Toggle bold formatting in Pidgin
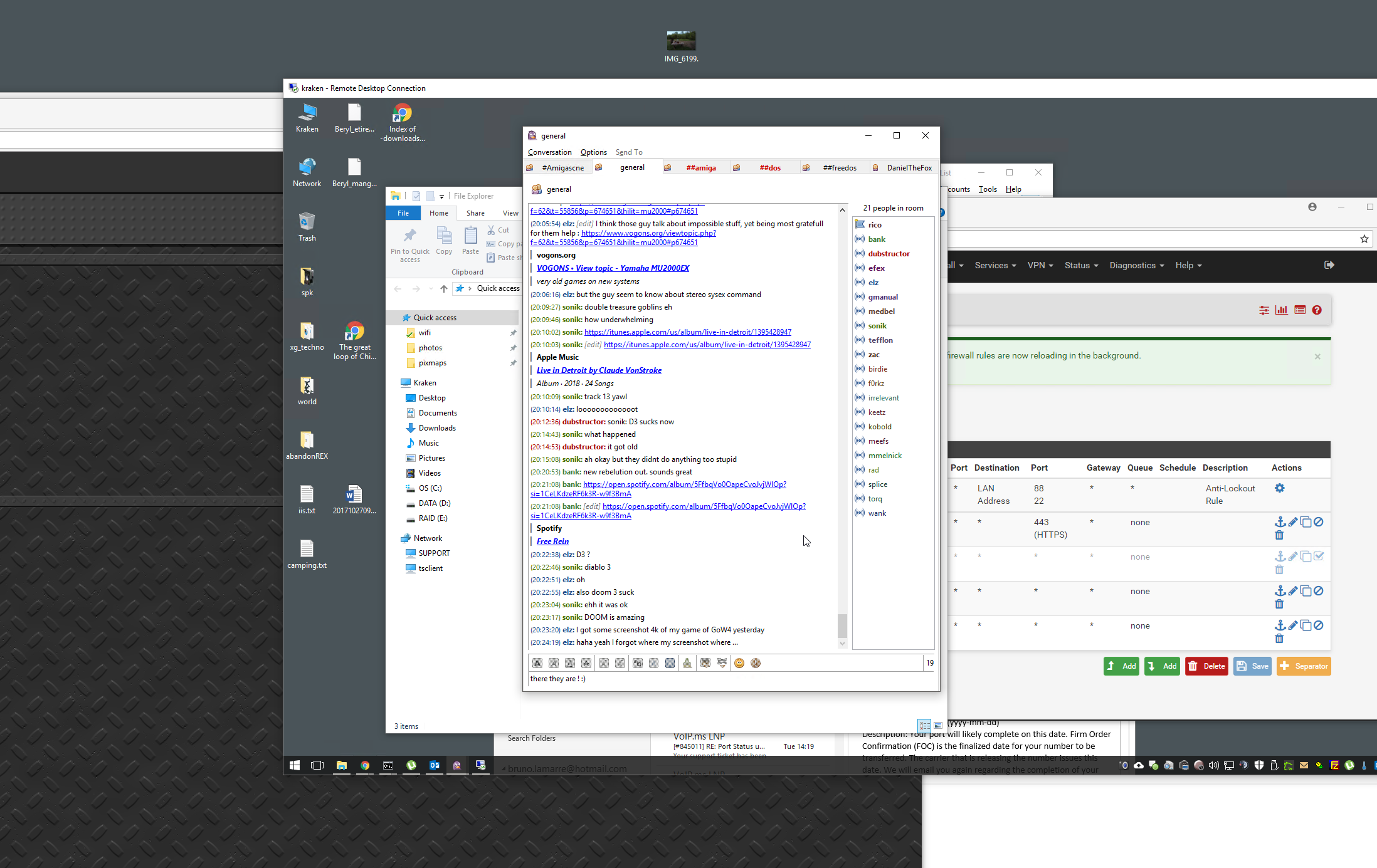1377x868 pixels. 537,663
